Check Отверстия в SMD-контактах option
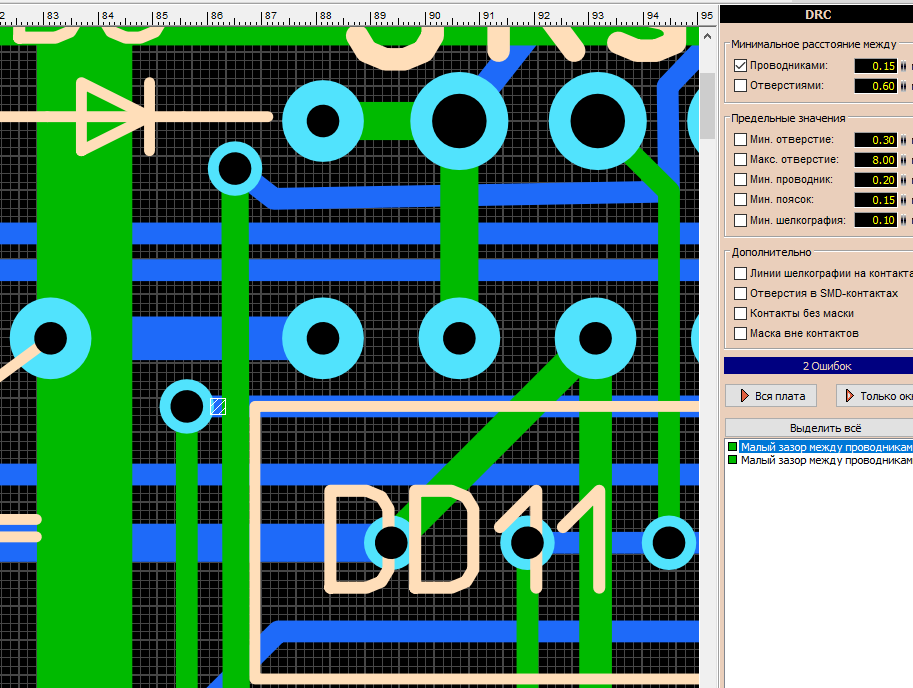Image resolution: width=913 pixels, height=688 pixels. [740, 293]
